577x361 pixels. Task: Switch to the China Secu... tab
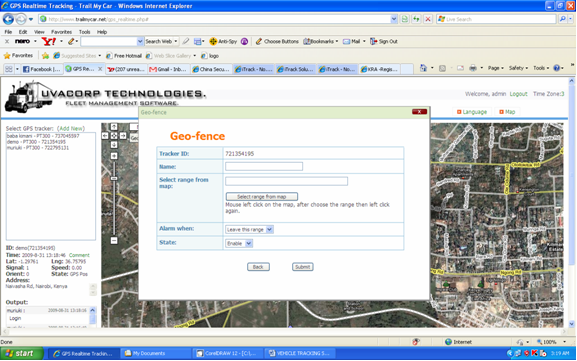click(211, 69)
